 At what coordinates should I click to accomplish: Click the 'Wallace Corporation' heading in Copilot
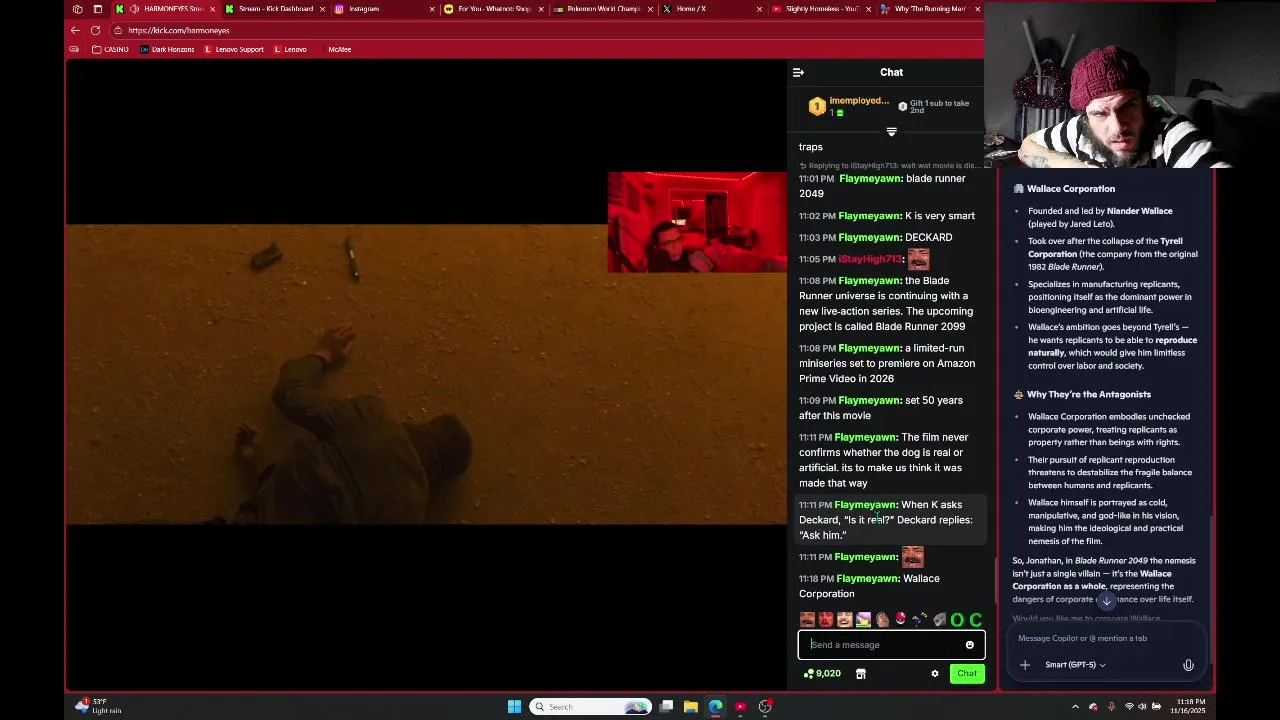(x=1070, y=188)
